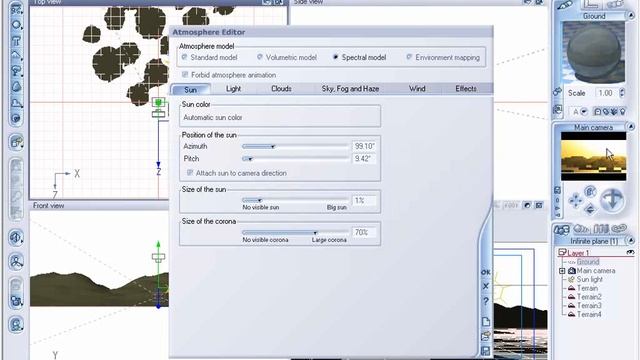
Task: Click the load atmosphere folder icon
Action: [485, 336]
